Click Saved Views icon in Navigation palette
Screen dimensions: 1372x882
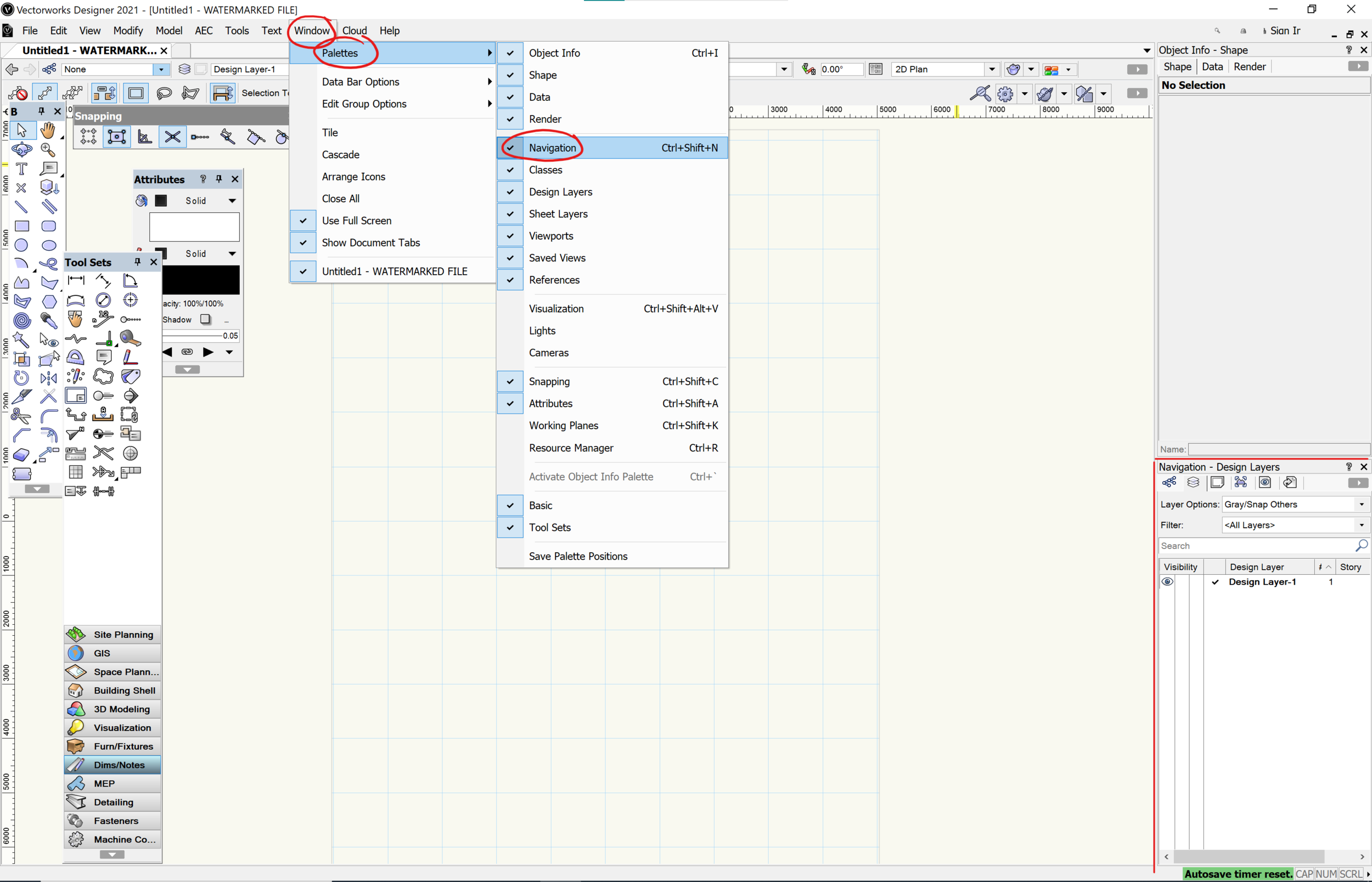pos(1265,482)
